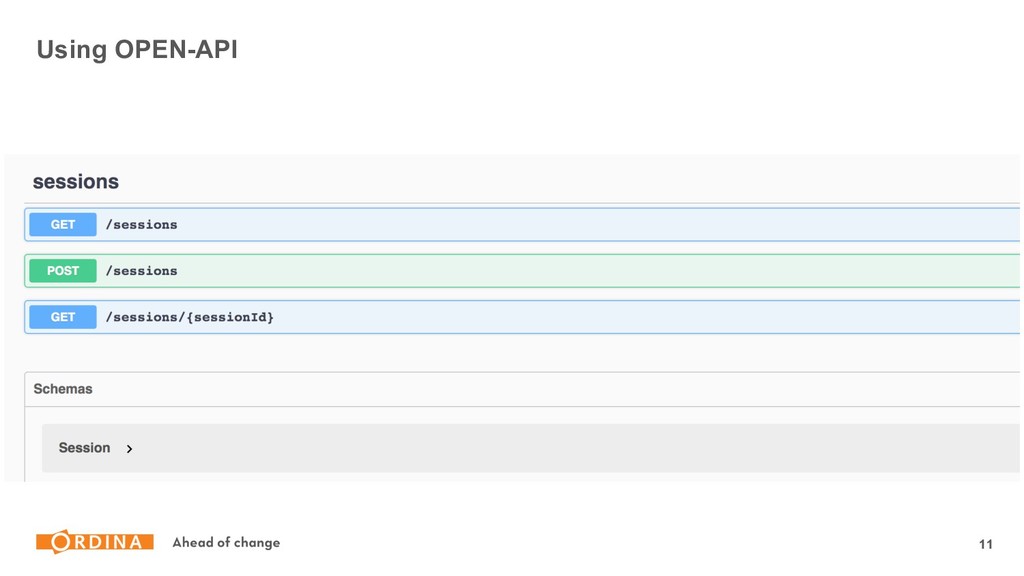Click the GET badge beside /sessions/{sessionId}

point(63,317)
